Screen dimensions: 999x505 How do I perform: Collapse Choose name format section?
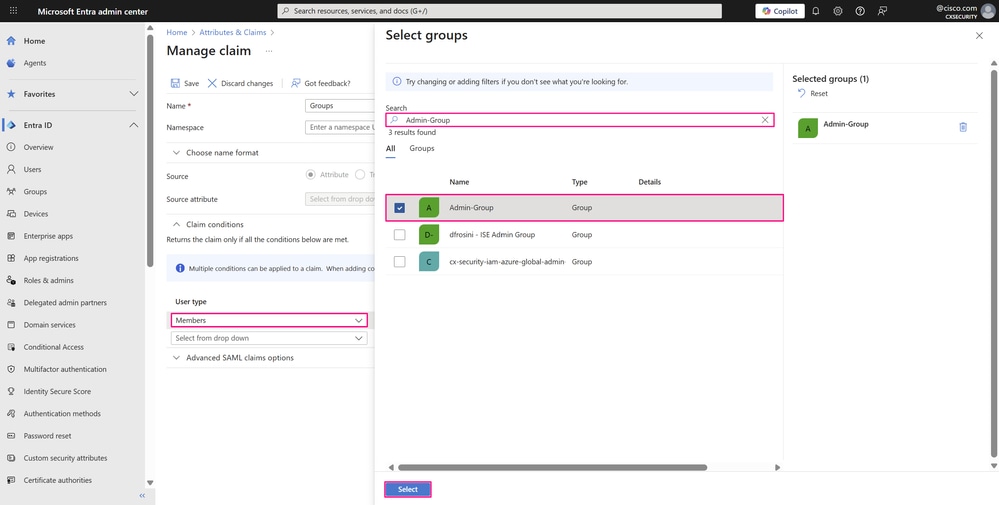(215, 153)
